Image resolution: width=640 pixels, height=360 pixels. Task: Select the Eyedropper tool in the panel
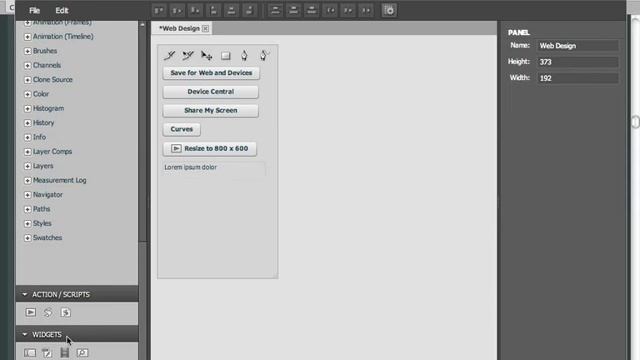click(x=169, y=55)
